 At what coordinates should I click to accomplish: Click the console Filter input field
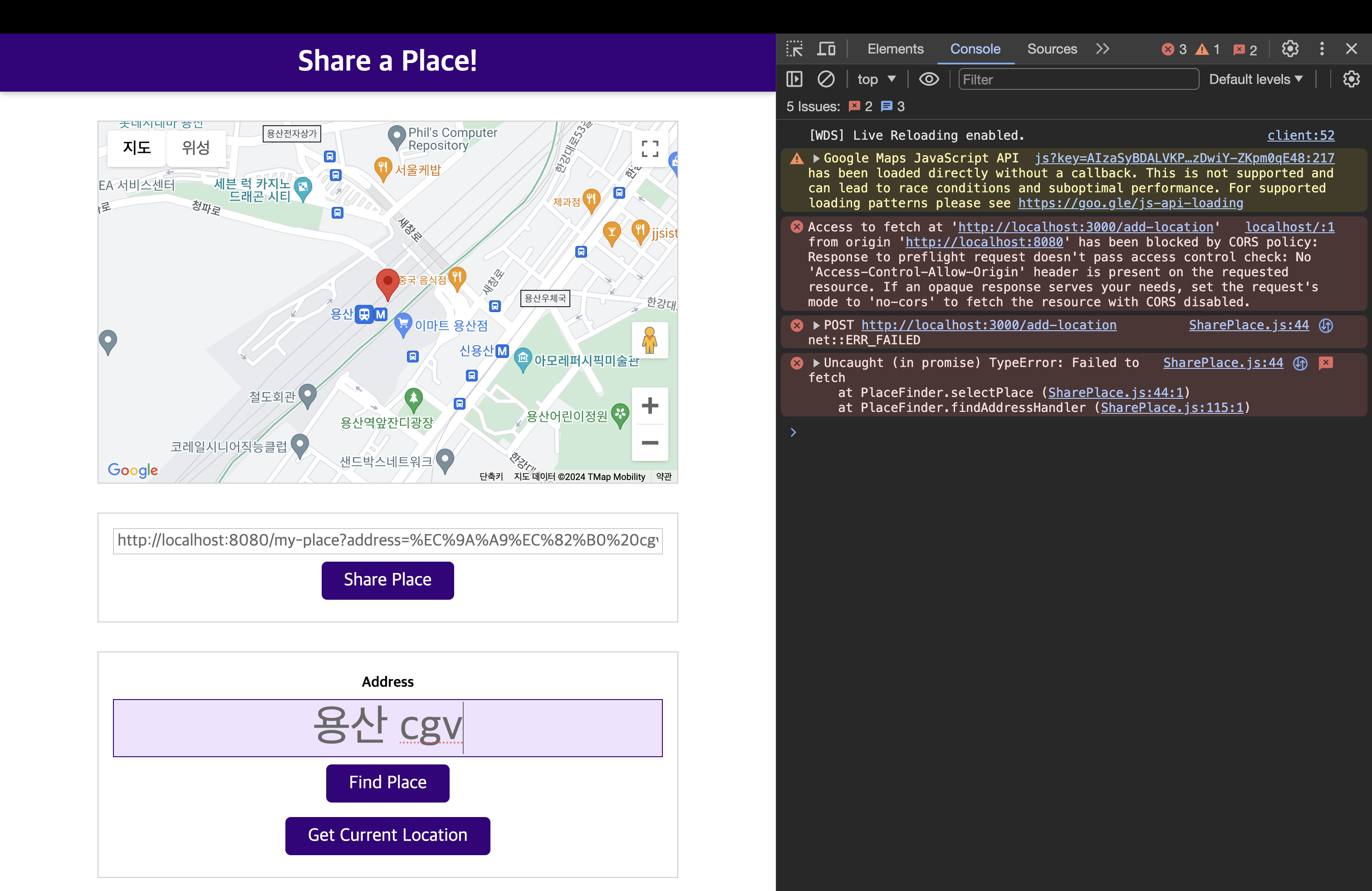[1078, 79]
